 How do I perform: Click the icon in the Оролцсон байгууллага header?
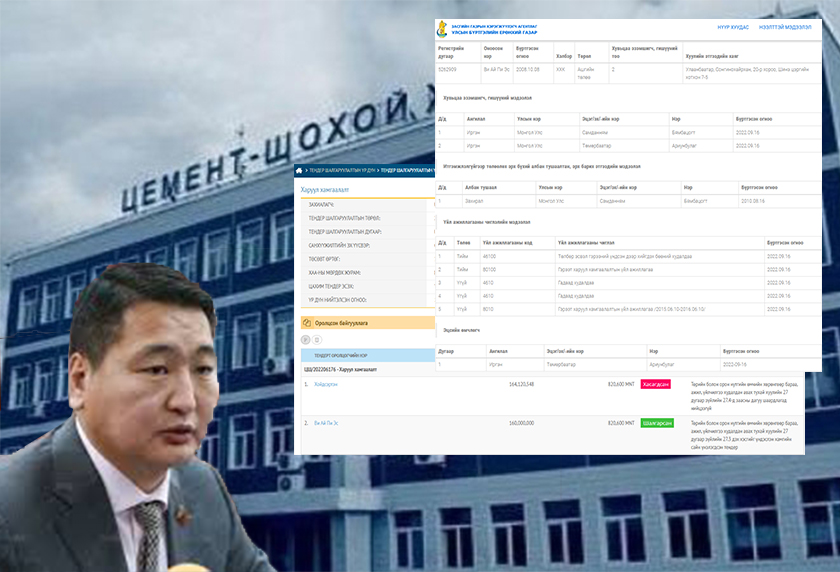click(x=307, y=323)
